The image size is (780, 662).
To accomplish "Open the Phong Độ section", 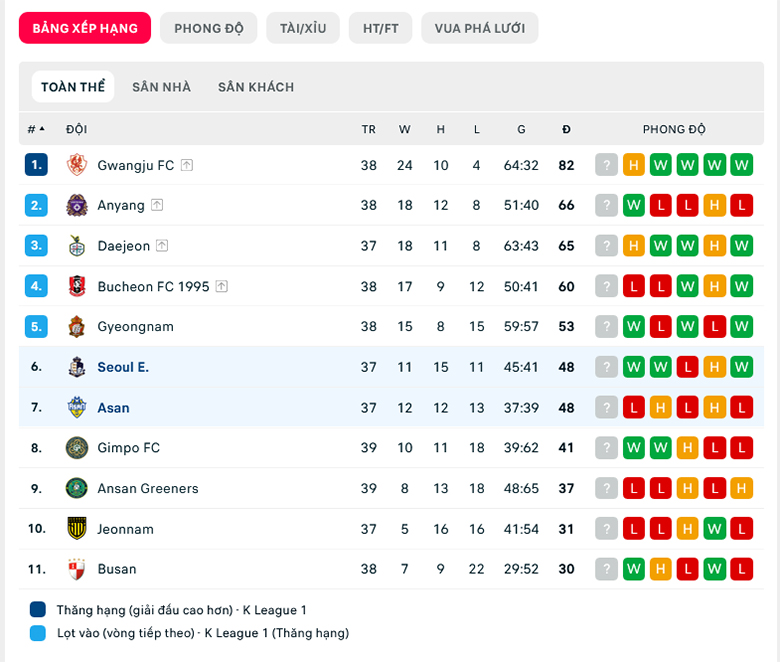I will (x=208, y=28).
